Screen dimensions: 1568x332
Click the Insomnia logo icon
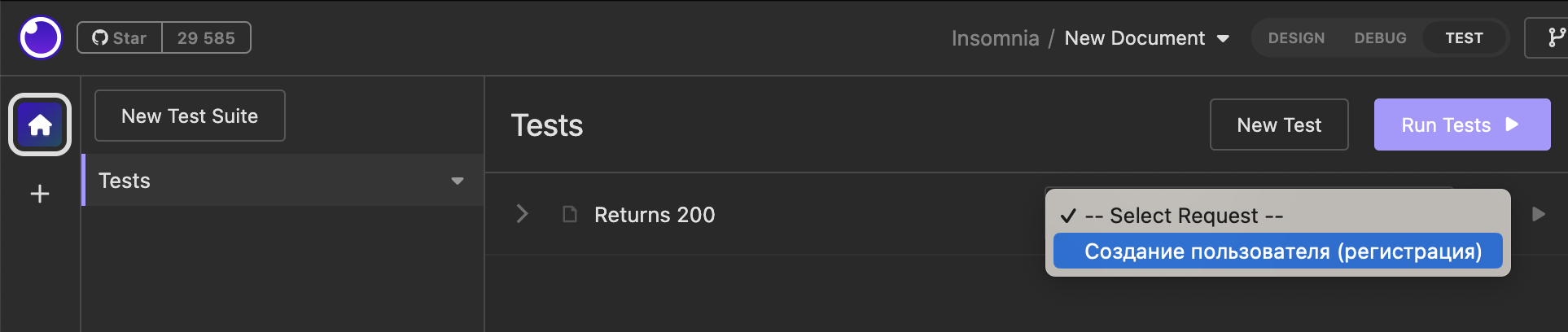(x=41, y=37)
